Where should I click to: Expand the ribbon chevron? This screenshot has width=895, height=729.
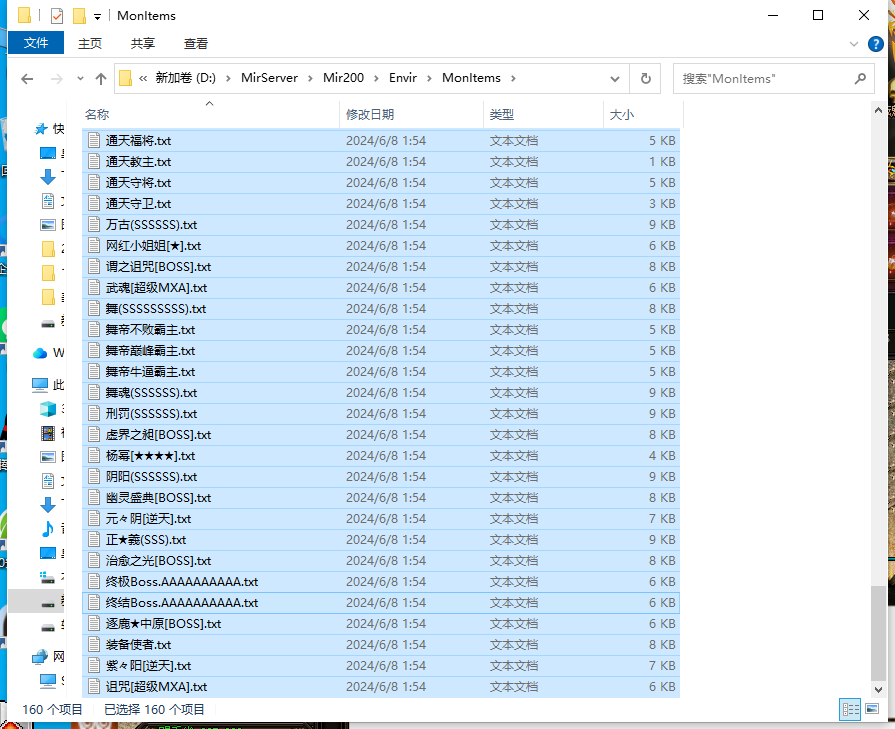click(854, 44)
